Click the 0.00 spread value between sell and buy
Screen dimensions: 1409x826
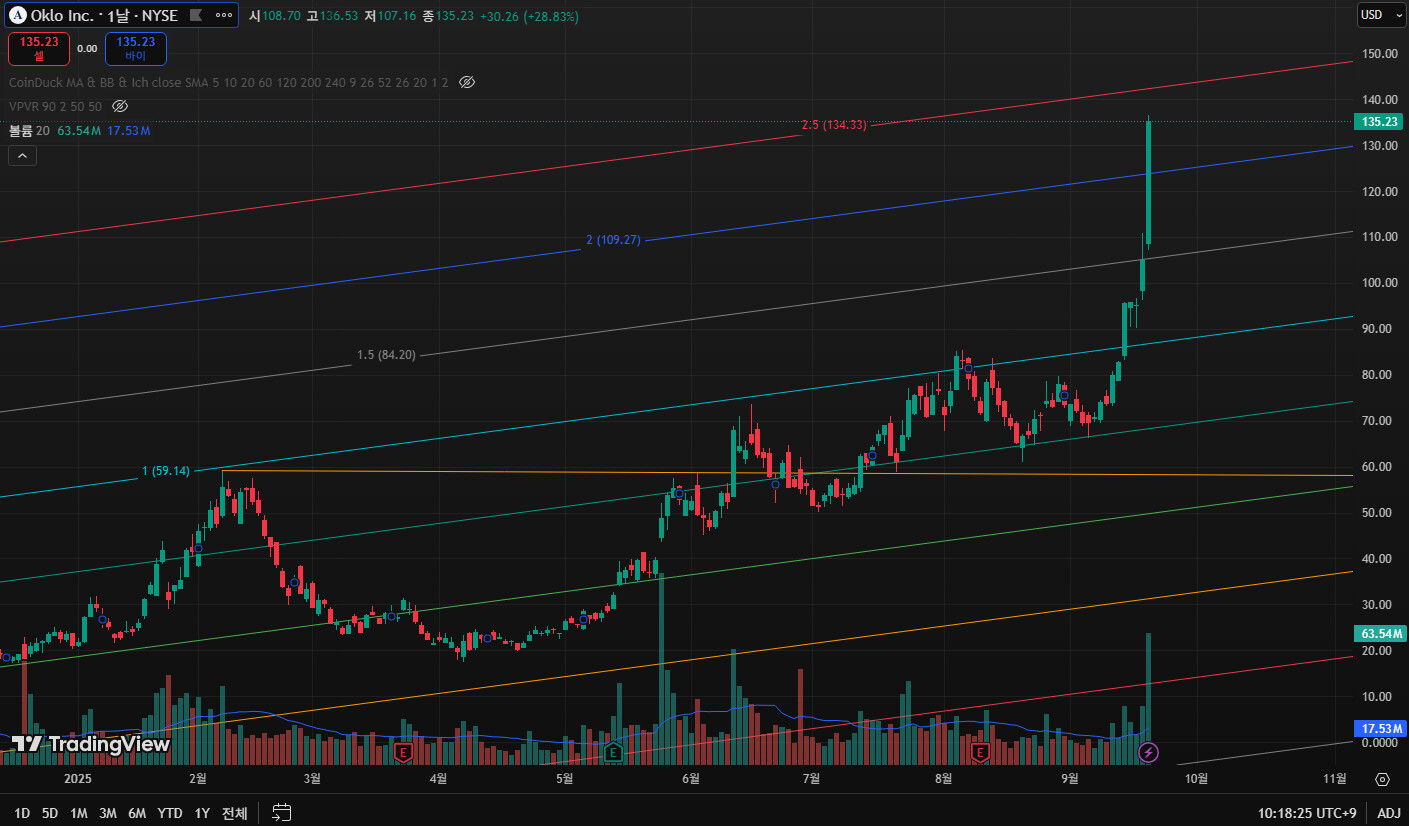point(87,48)
